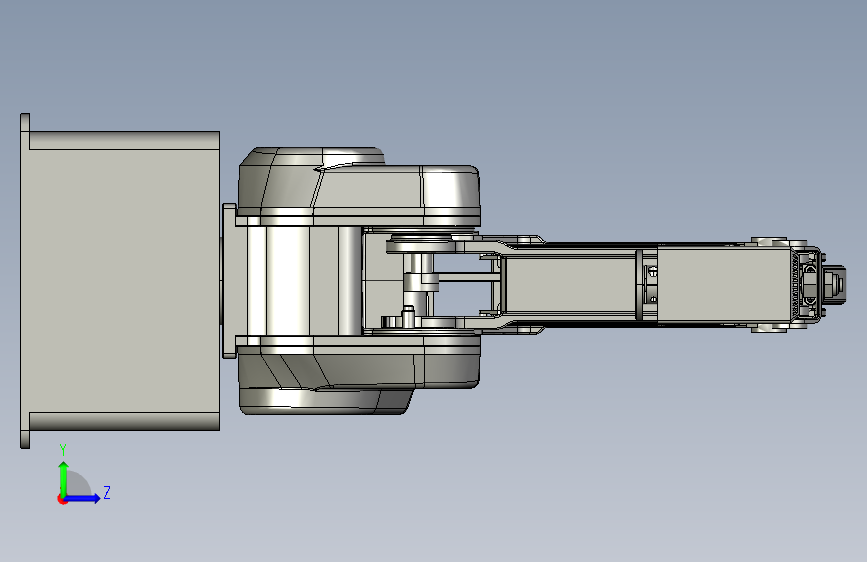Click the green Y axis arrow on triad
Image resolution: width=867 pixels, height=562 pixels.
pyautogui.click(x=64, y=478)
